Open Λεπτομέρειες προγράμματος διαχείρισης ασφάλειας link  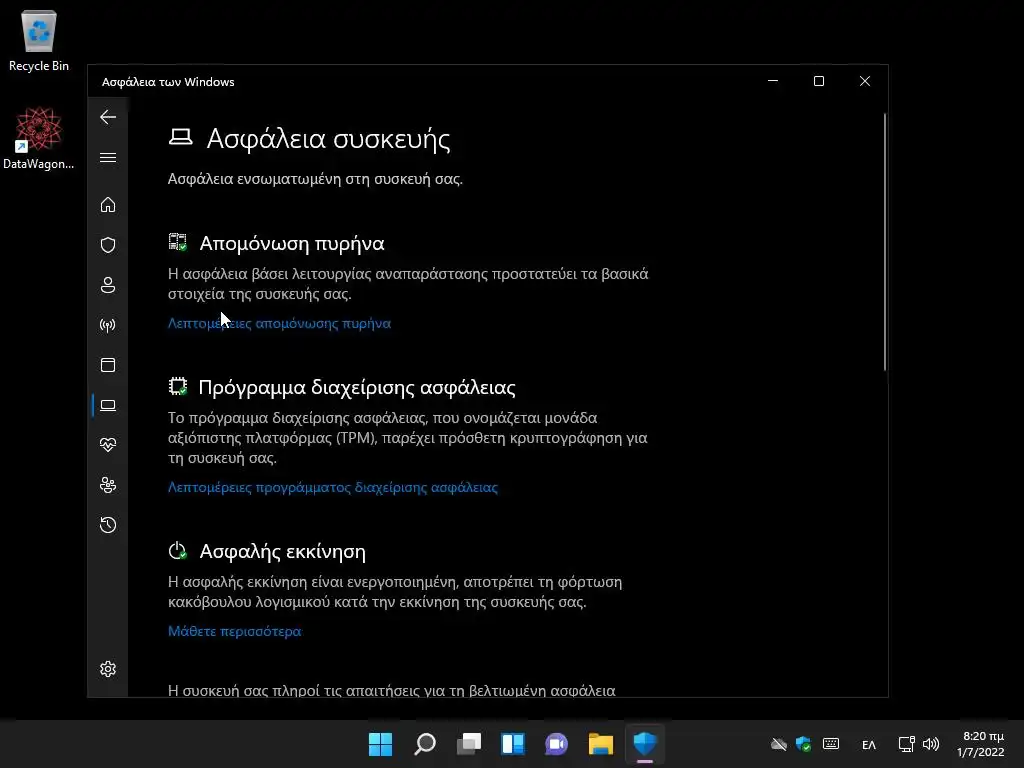pyautogui.click(x=332, y=487)
